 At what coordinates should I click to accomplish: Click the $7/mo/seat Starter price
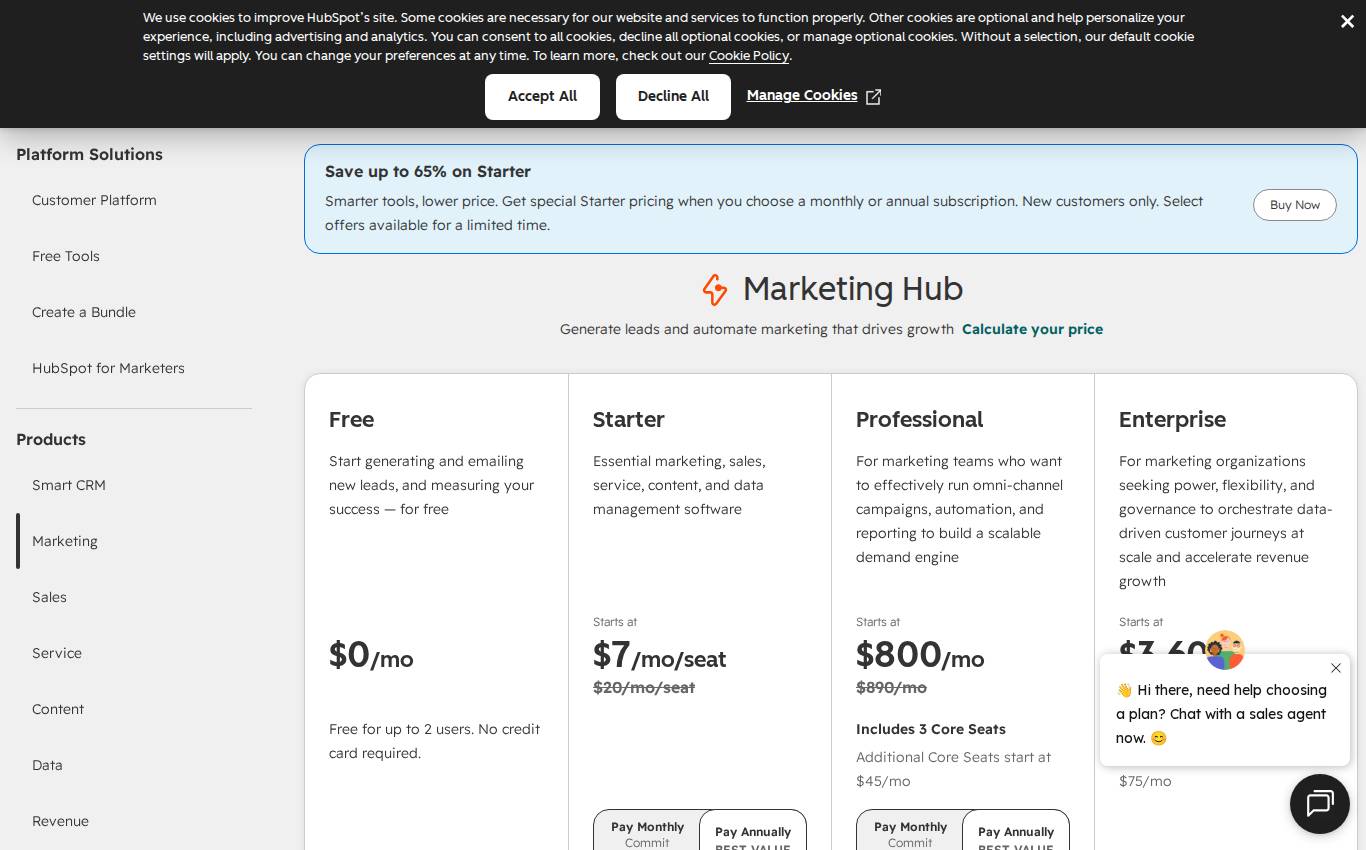coord(659,656)
